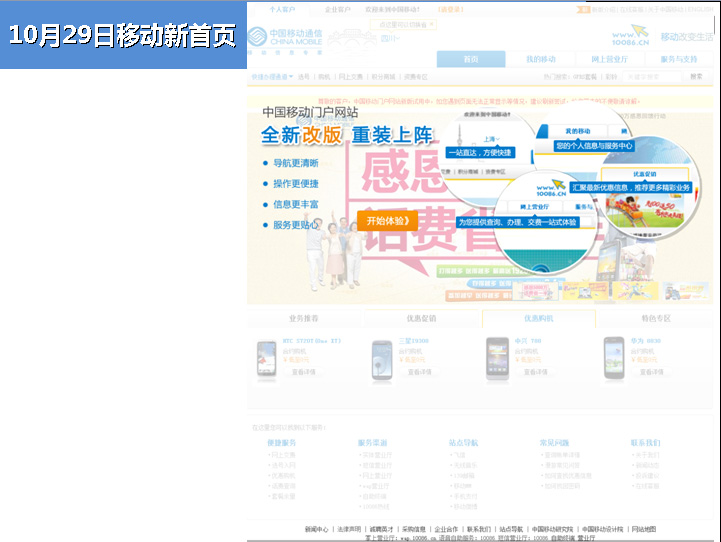Switch to the 企业客户 tab
Screen dimensions: 721x542
click(338, 9)
